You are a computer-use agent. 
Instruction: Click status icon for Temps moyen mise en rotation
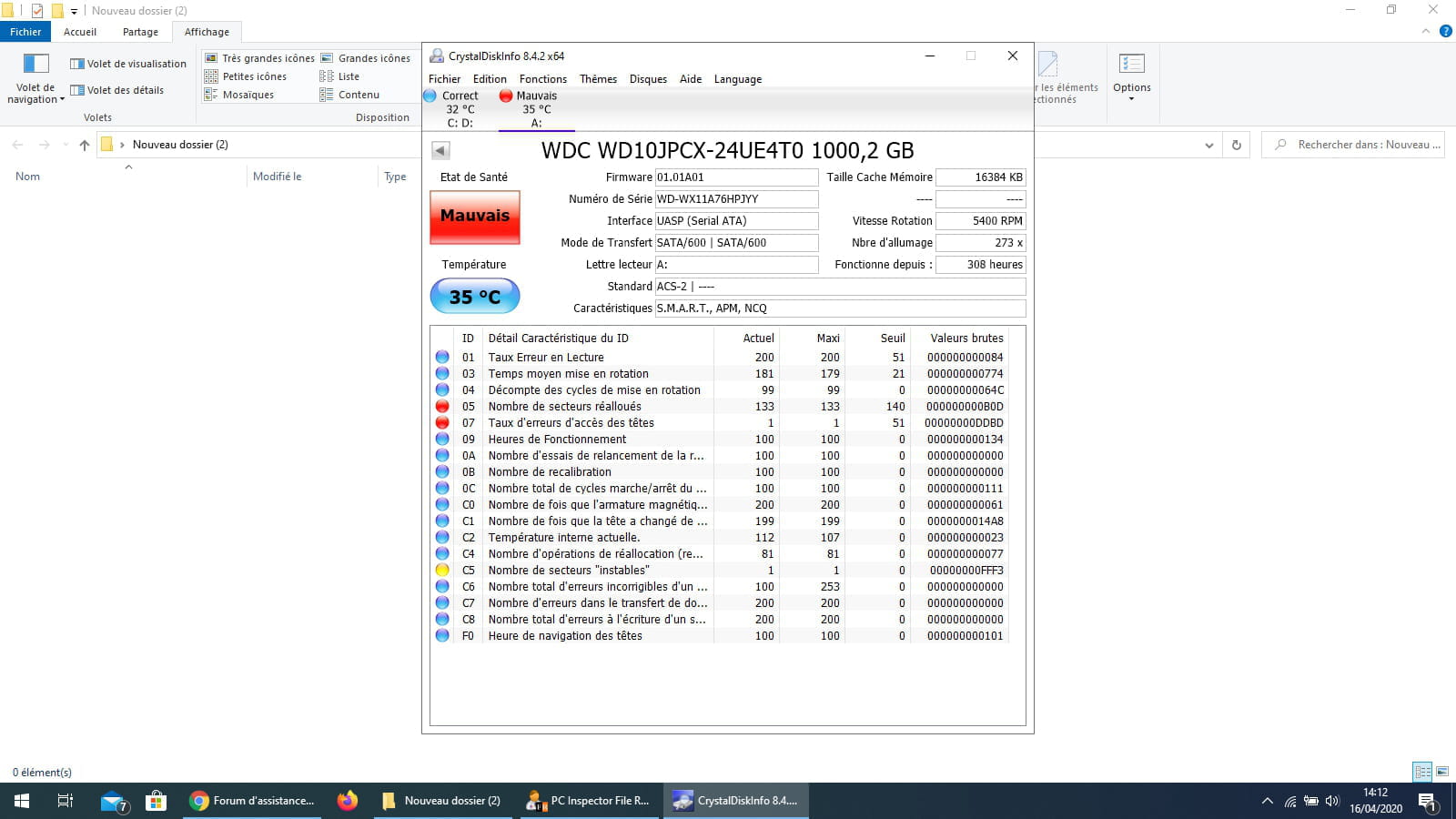pos(442,374)
